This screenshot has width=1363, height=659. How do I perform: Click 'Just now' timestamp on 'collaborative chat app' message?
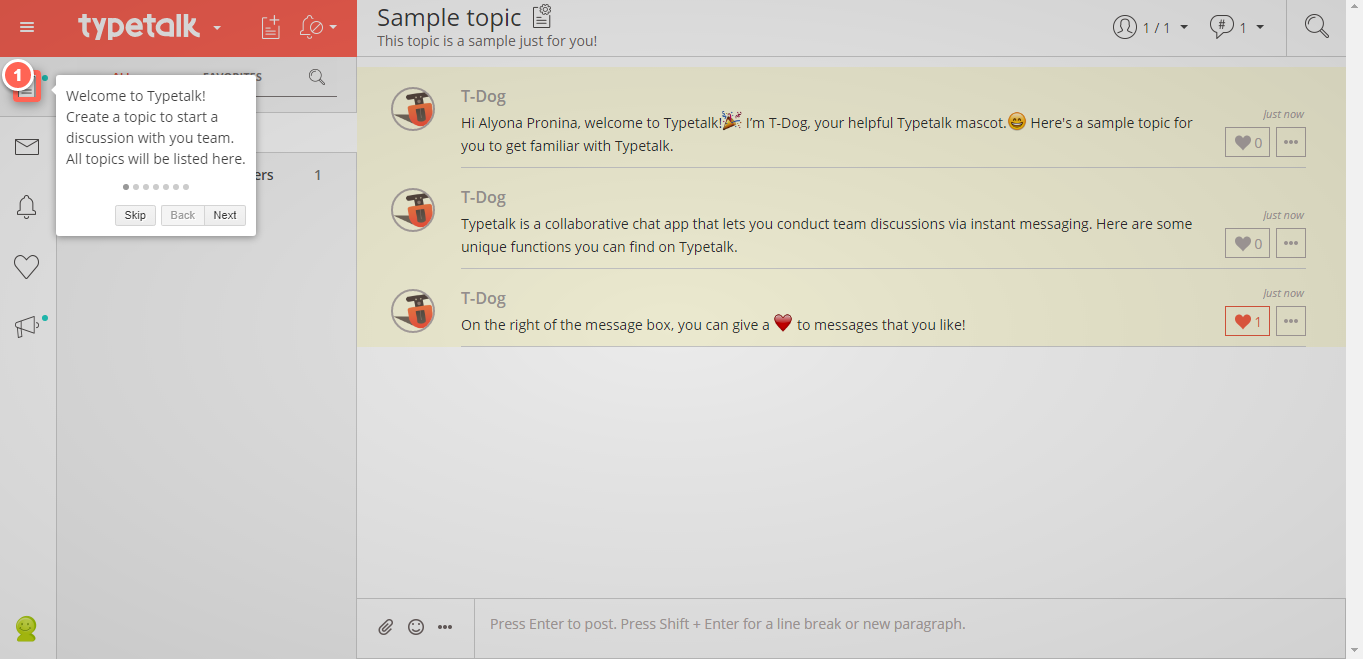coord(1283,215)
